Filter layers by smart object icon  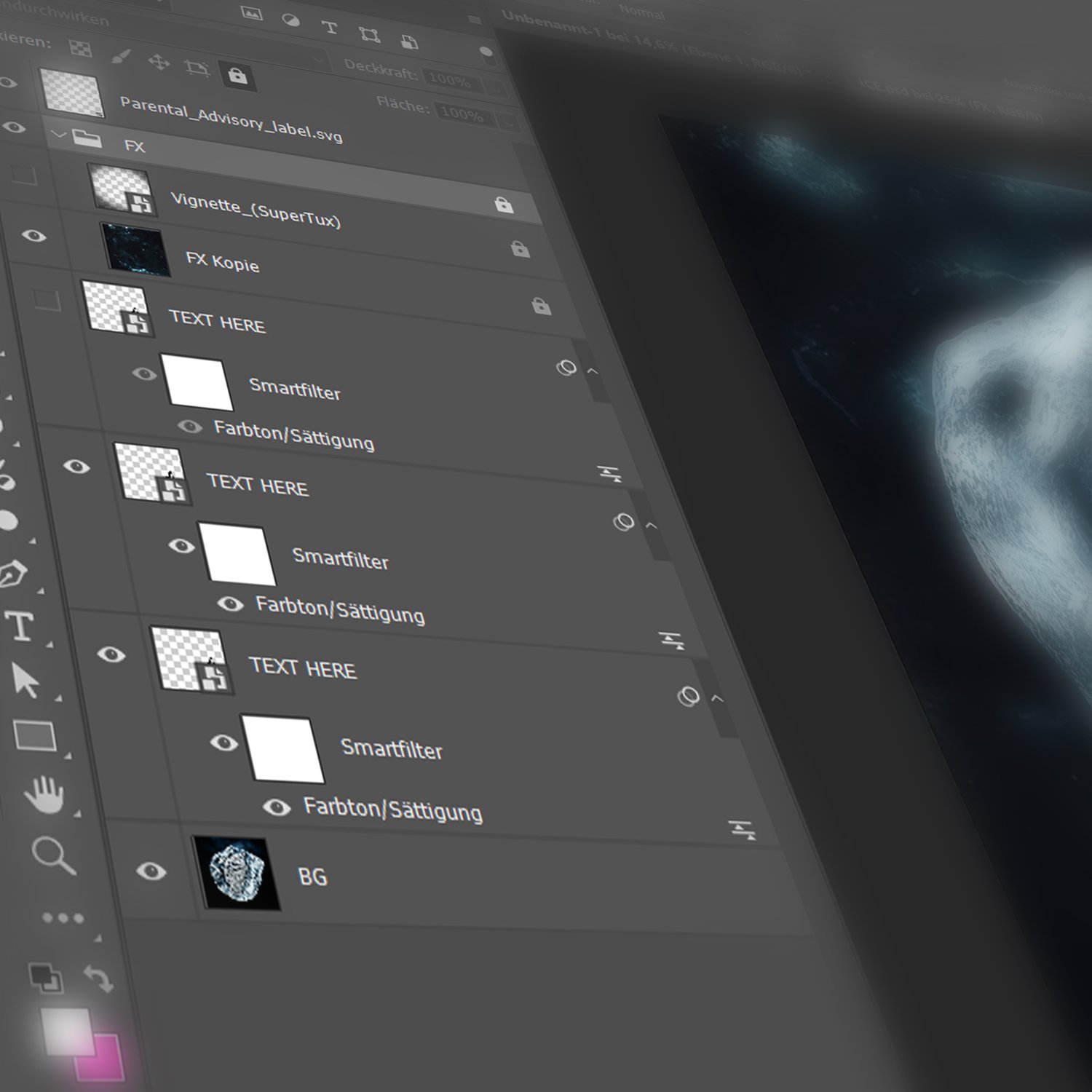[x=409, y=41]
